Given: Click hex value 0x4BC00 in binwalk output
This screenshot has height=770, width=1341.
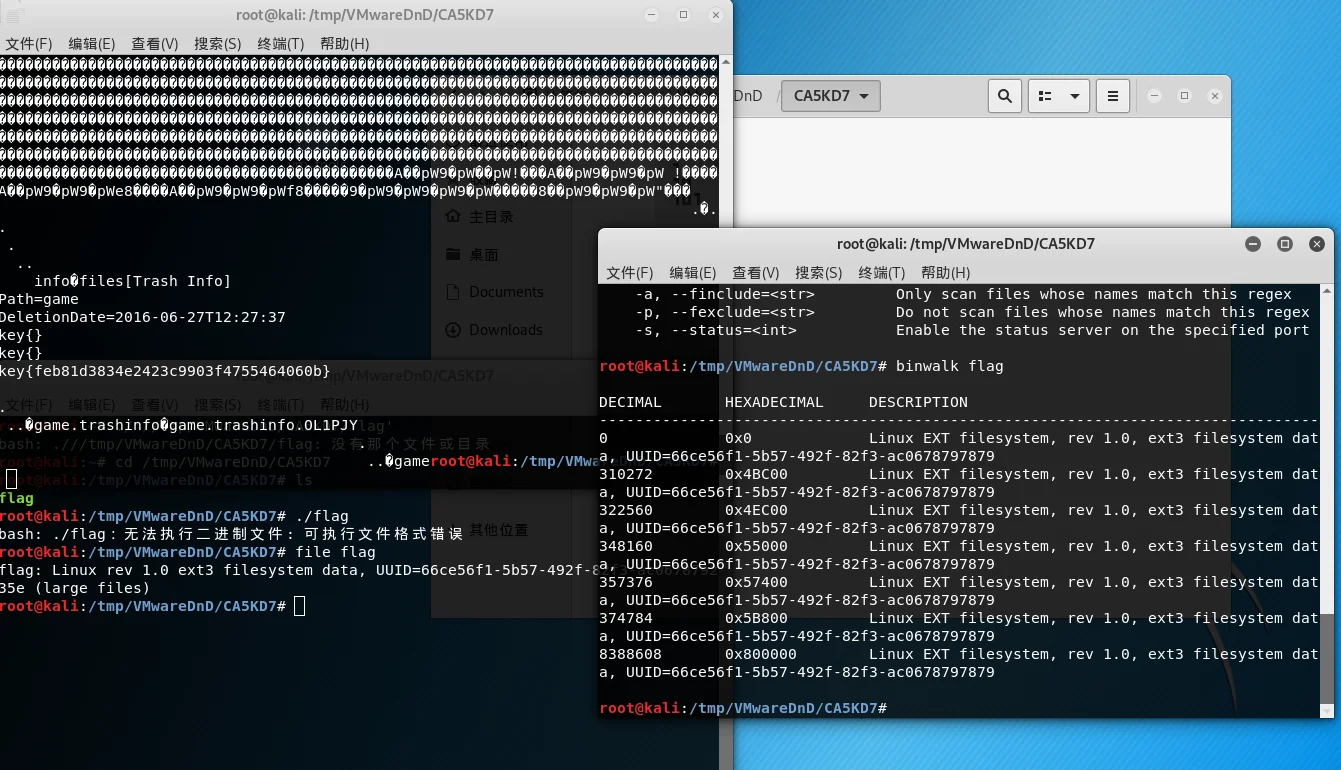Looking at the screenshot, I should click(756, 474).
